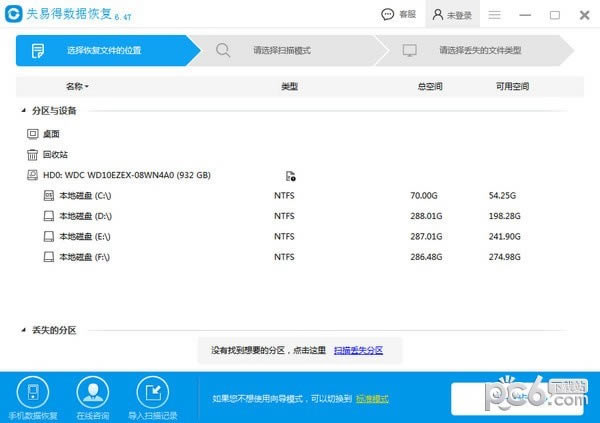Collapse the 丢失的分区 section
The image size is (600, 423).
point(23,330)
